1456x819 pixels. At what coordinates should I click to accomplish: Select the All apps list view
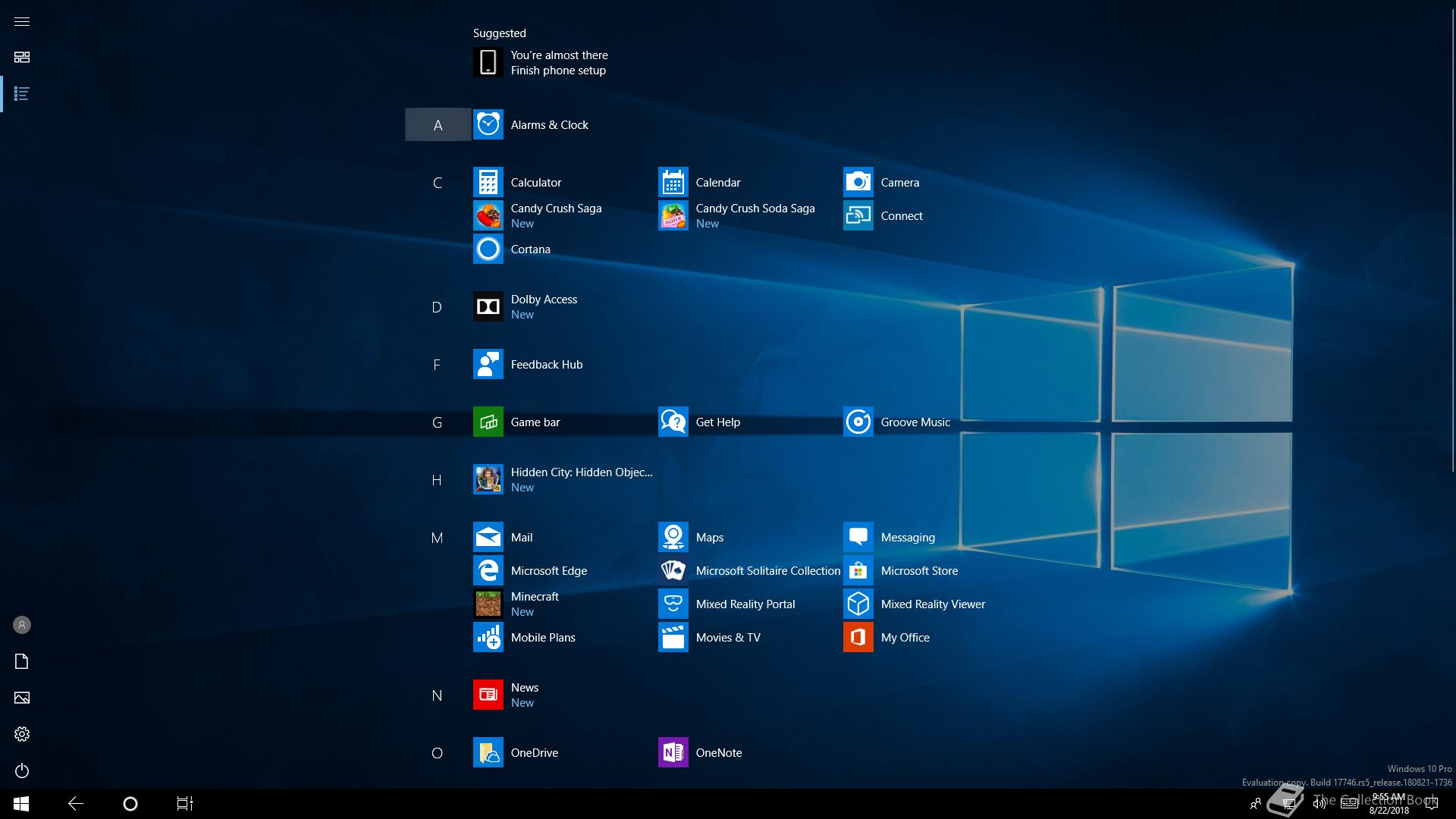(x=22, y=94)
